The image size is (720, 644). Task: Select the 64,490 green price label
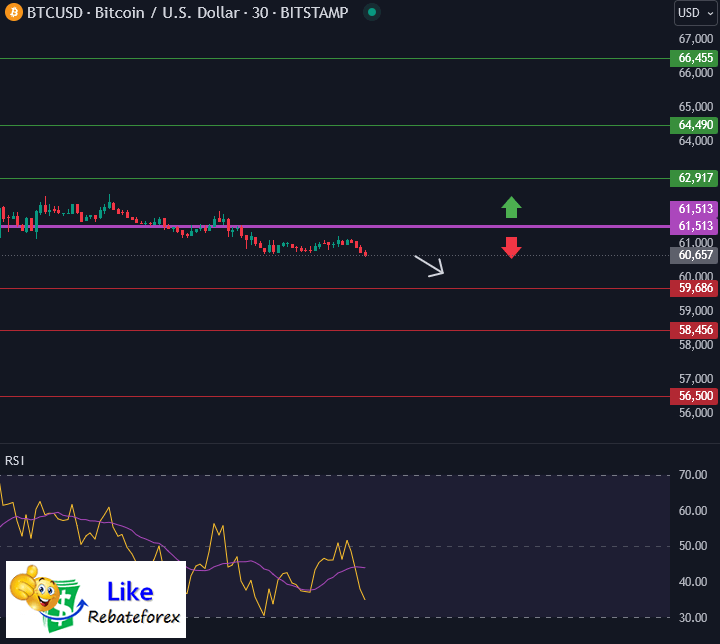click(x=693, y=125)
